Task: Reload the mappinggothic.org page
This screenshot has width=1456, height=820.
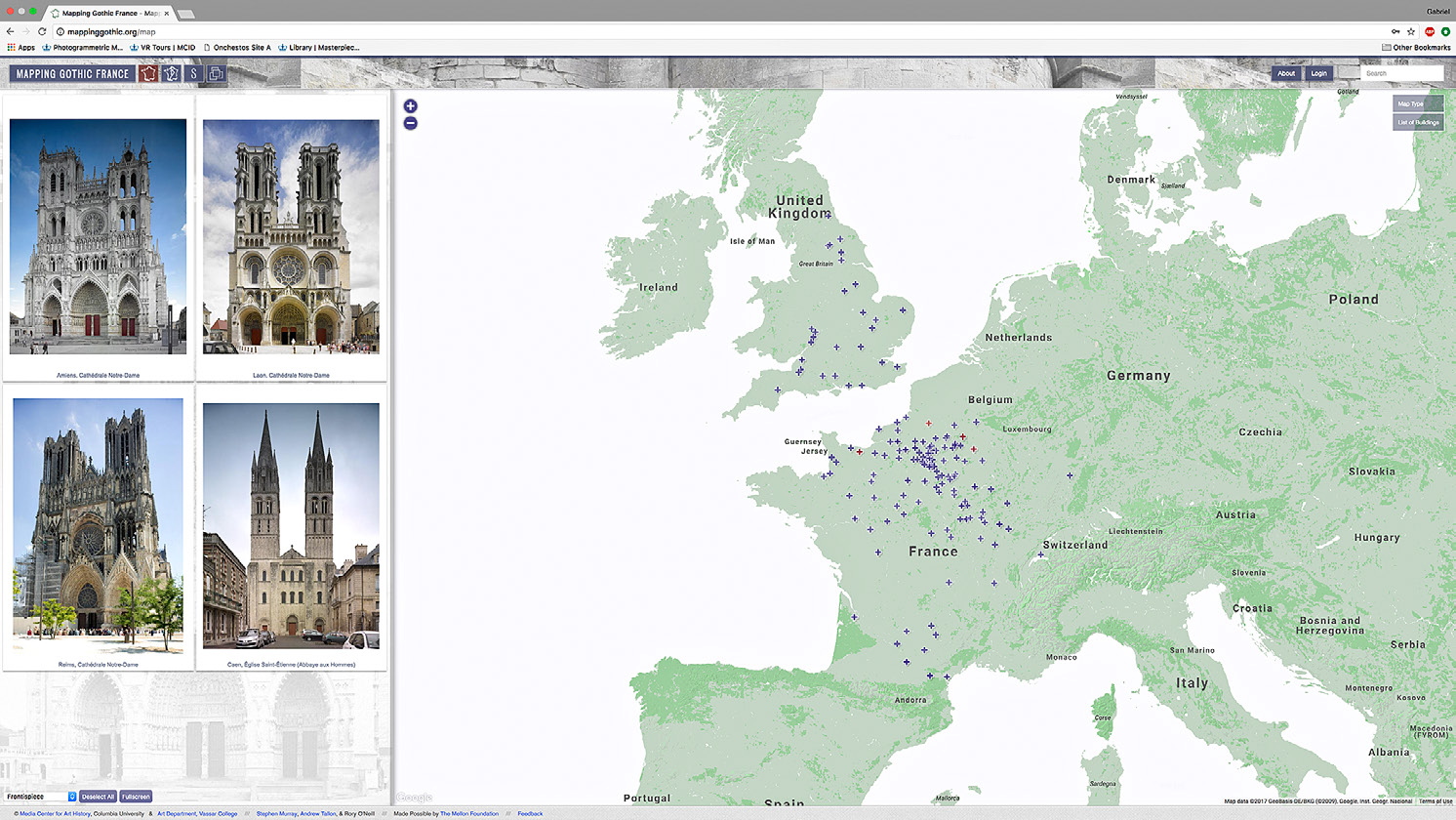Action: (42, 31)
